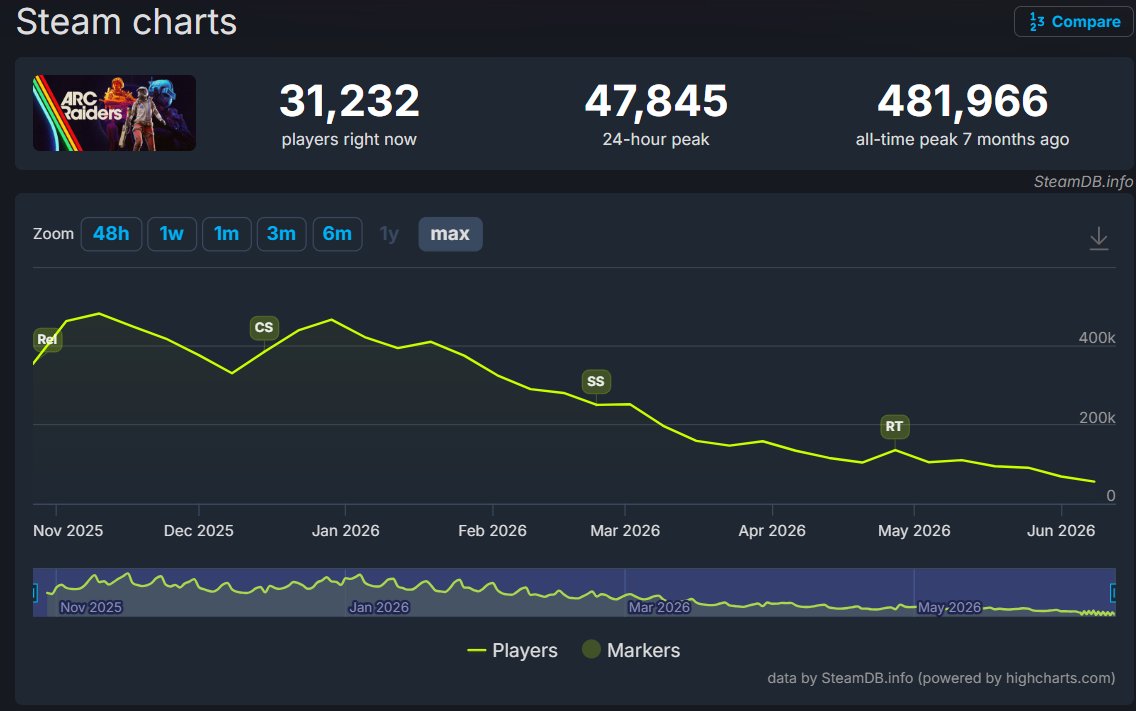Click the 31,232 players right now figure
The width and height of the screenshot is (1136, 711).
349,101
